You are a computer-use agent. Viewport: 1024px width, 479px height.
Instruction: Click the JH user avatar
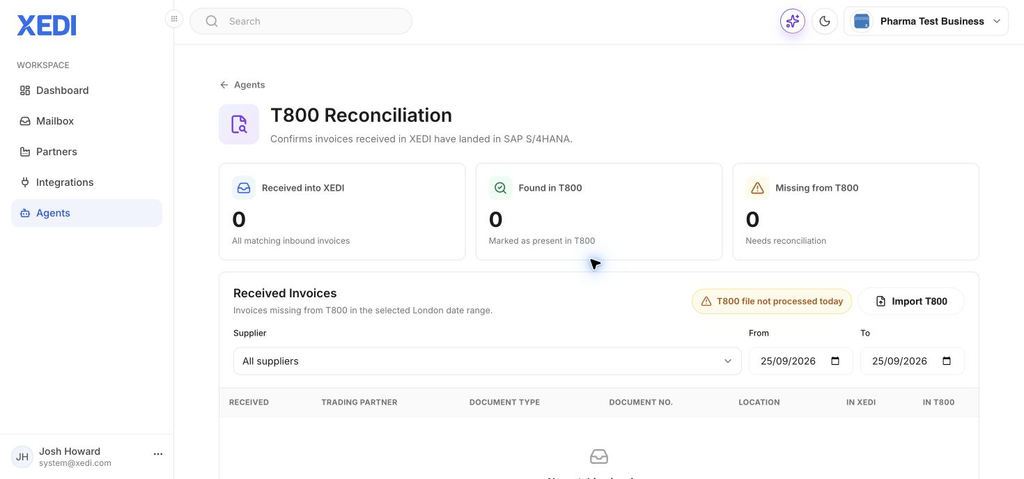(22, 457)
